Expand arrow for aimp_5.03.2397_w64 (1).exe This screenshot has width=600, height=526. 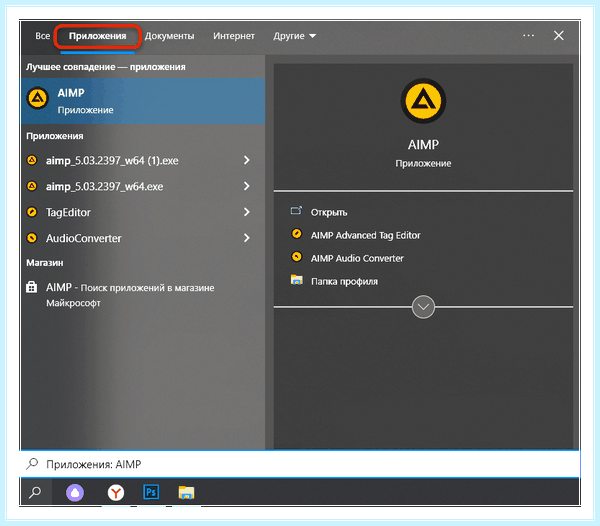(x=247, y=160)
